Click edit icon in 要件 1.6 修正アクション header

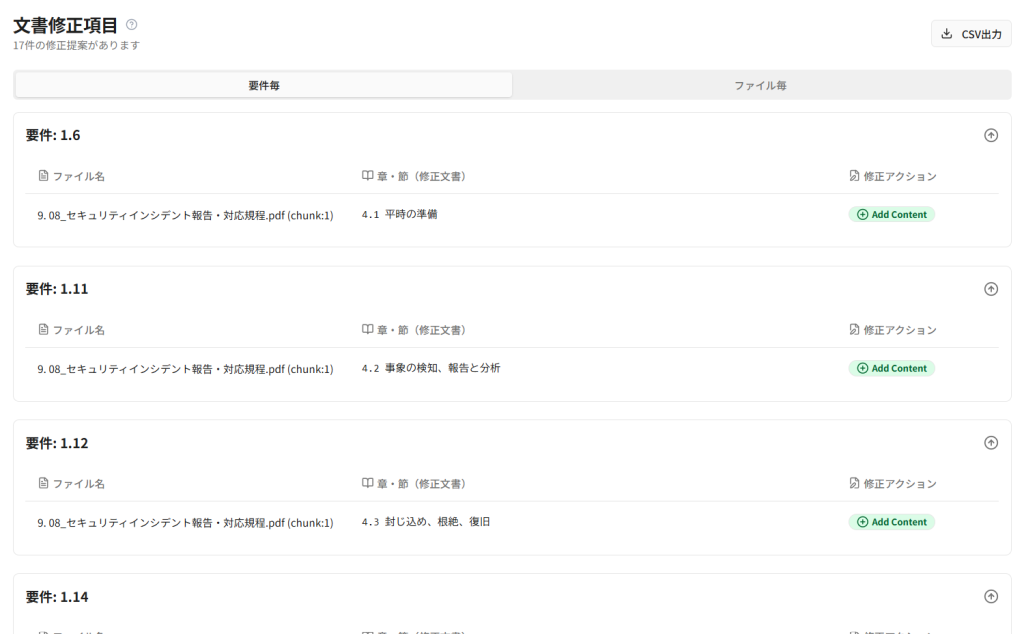(853, 176)
